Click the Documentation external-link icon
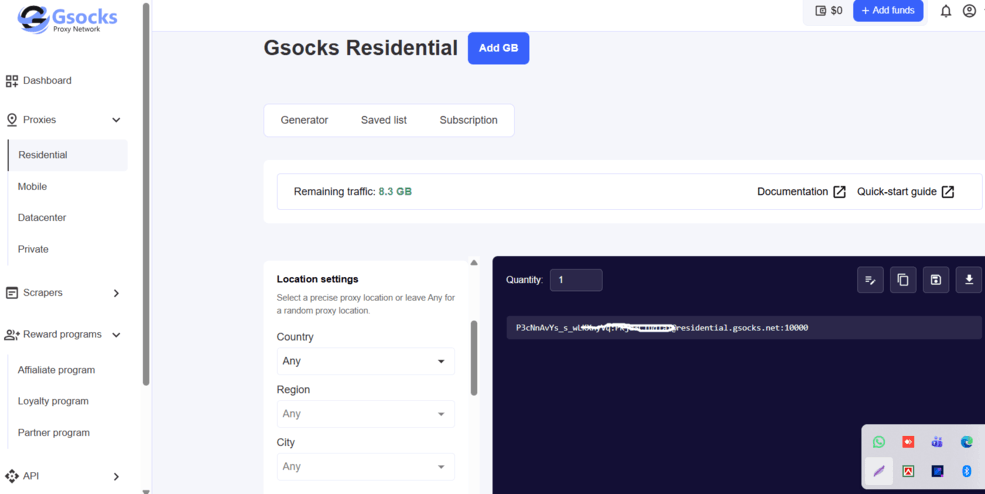Image resolution: width=985 pixels, height=494 pixels. tap(839, 192)
